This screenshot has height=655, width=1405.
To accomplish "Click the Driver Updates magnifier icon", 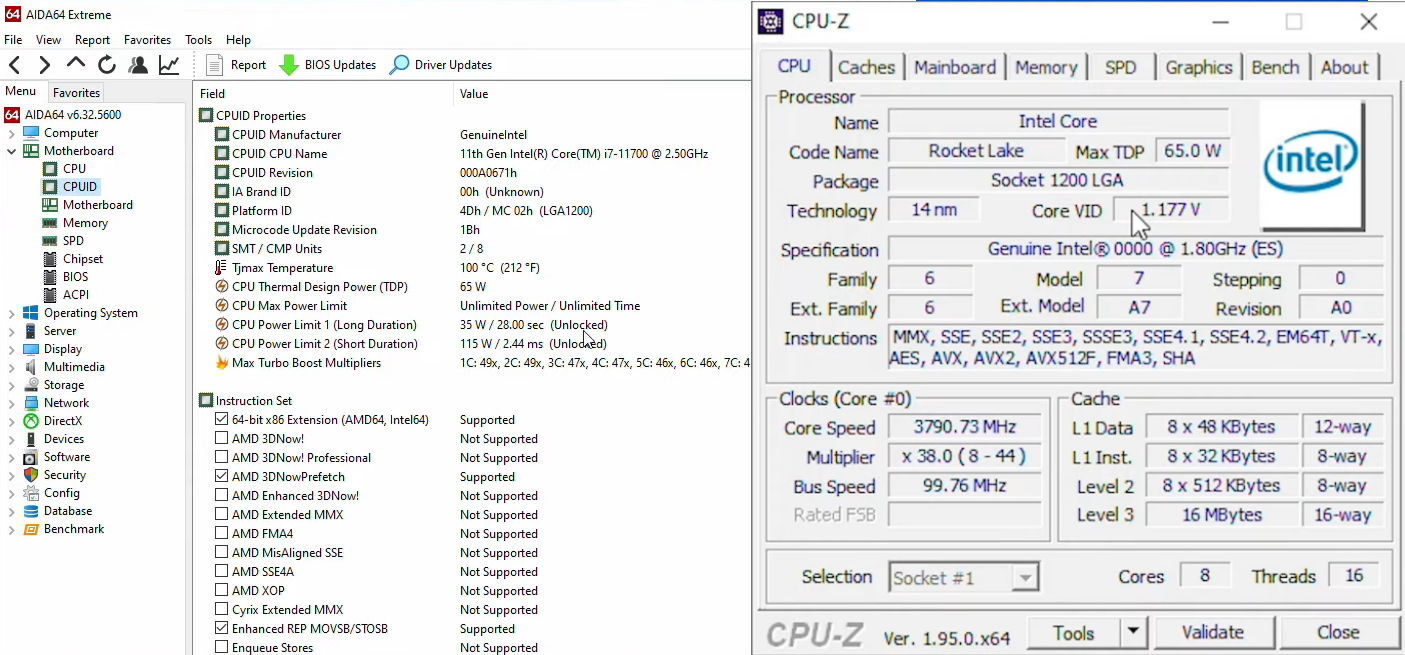I will (399, 64).
